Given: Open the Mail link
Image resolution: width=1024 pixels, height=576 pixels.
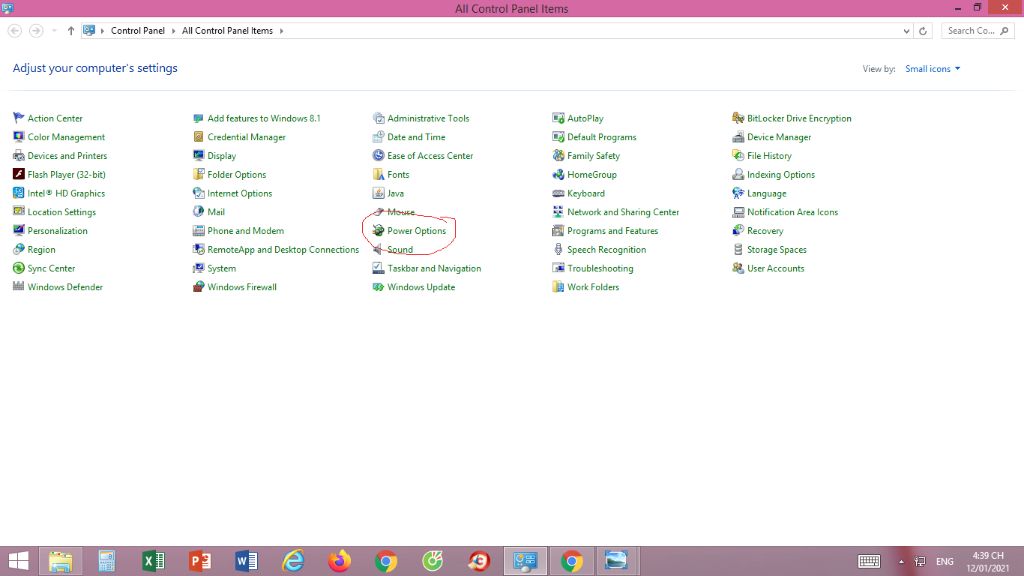Looking at the screenshot, I should pos(216,212).
